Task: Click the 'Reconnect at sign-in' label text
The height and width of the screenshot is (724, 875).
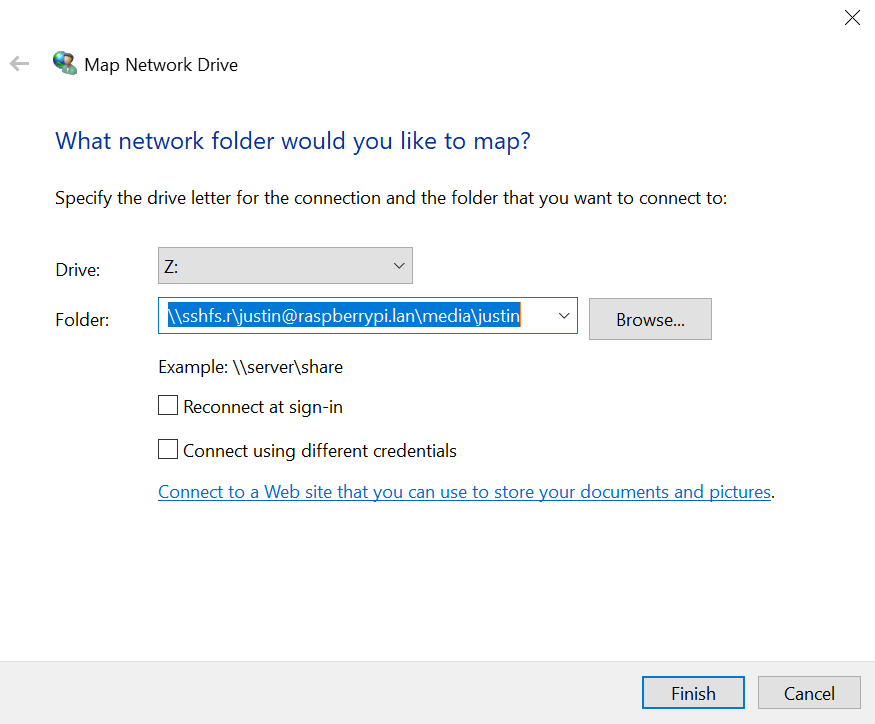Action: coord(263,407)
